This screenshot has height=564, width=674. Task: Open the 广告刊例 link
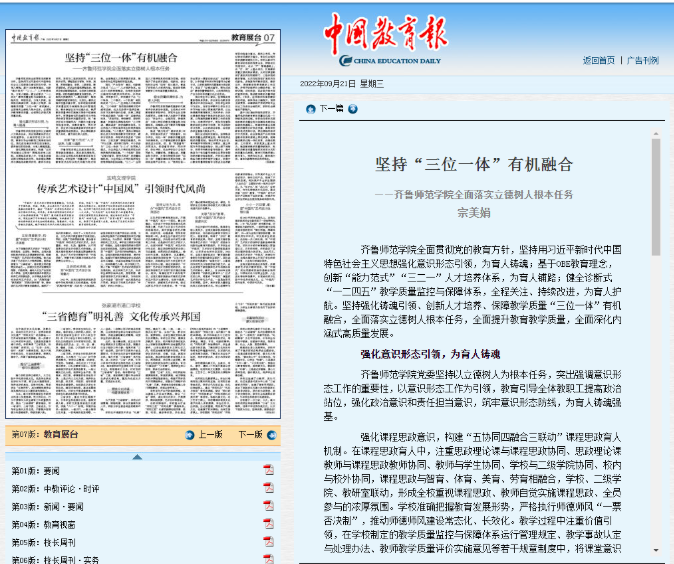pos(642,60)
